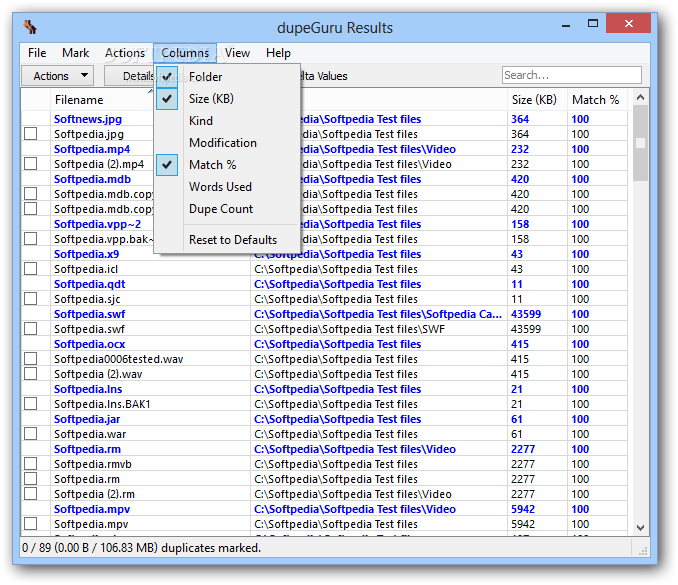678x585 pixels.
Task: Close the dupeGuru Results window
Action: [628, 23]
